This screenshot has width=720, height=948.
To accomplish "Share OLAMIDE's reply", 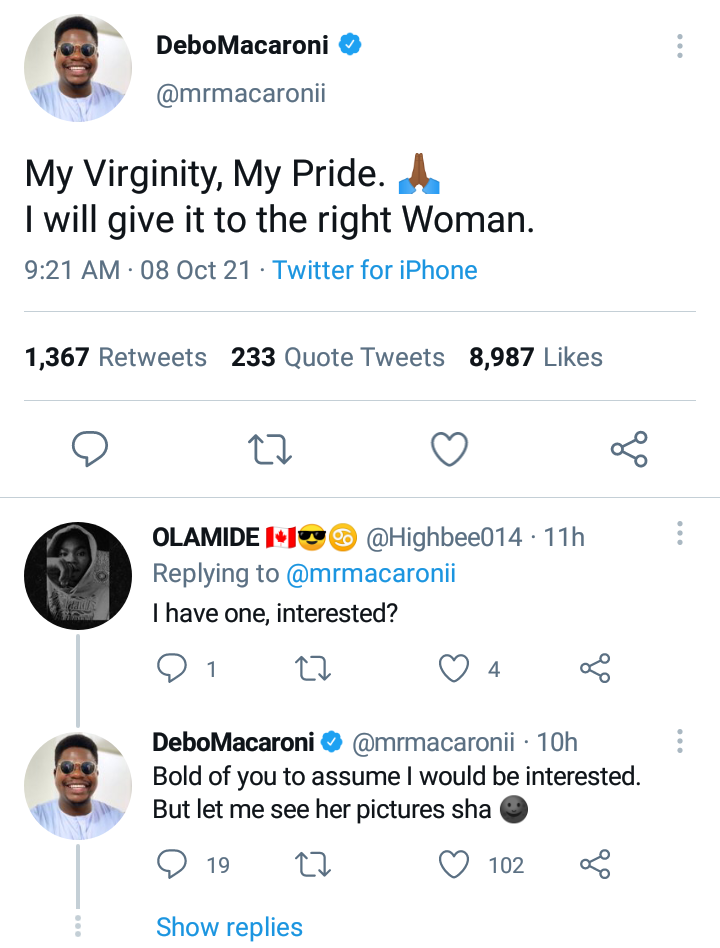I will click(595, 668).
